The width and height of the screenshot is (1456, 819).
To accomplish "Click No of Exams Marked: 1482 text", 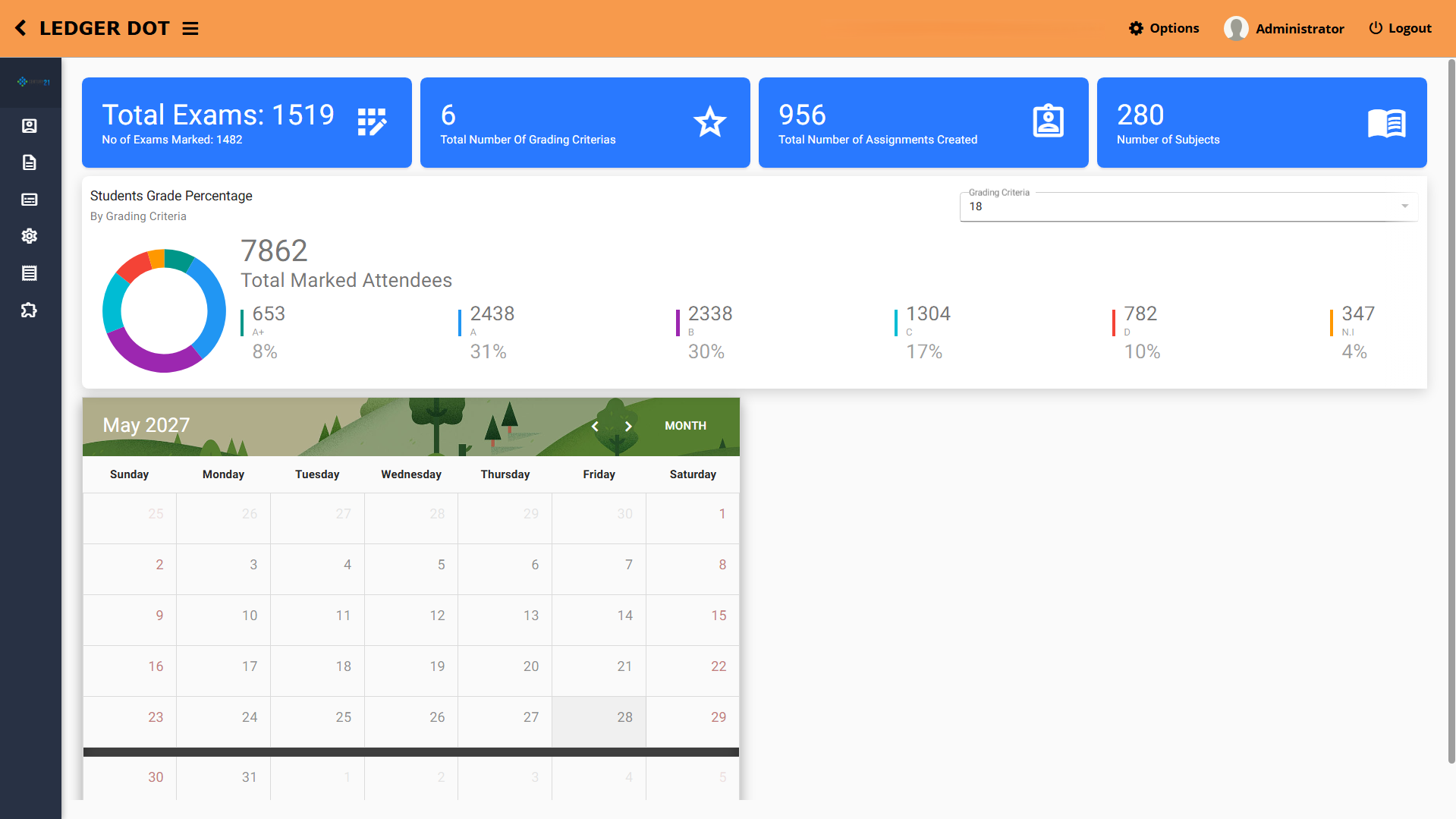I will pos(172,140).
